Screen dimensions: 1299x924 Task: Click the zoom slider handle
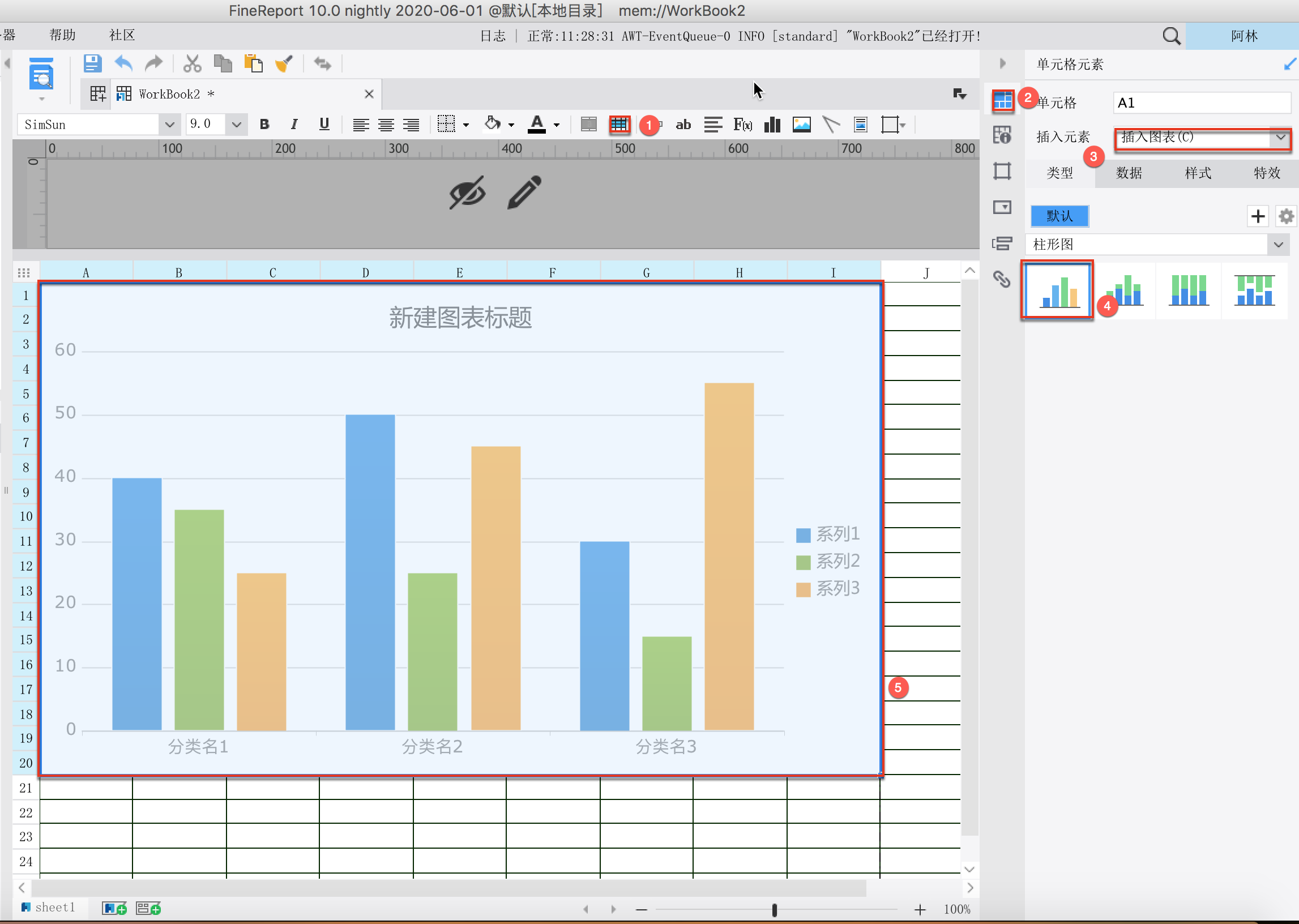(775, 909)
